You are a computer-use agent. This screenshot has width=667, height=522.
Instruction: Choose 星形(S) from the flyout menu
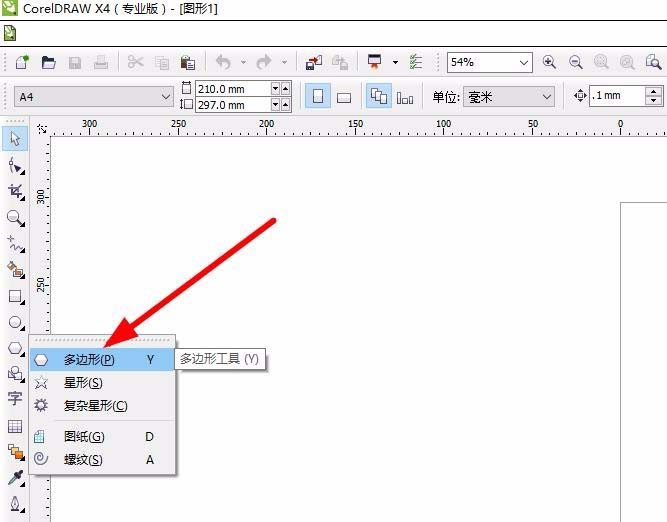tap(83, 382)
